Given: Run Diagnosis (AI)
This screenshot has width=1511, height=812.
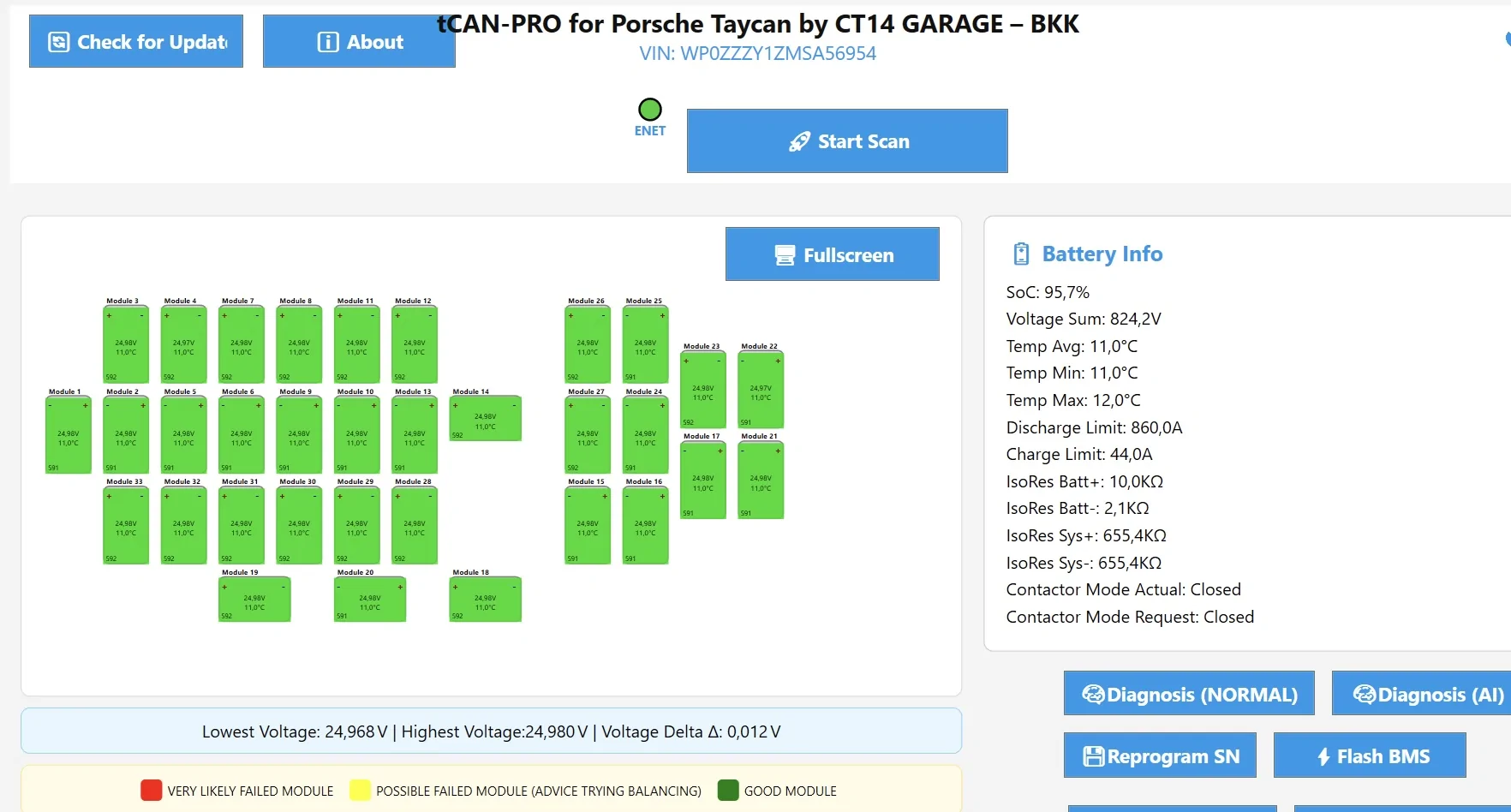Looking at the screenshot, I should [x=1422, y=694].
